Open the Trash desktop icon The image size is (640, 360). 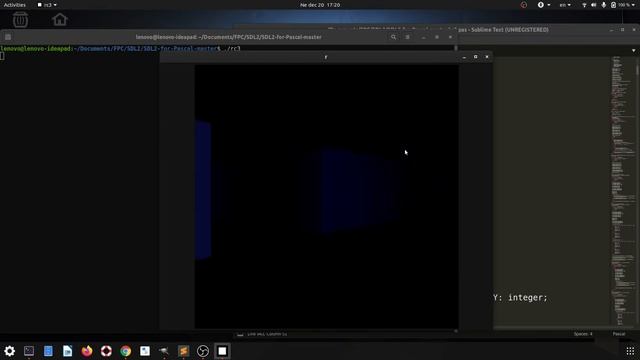click(x=20, y=19)
